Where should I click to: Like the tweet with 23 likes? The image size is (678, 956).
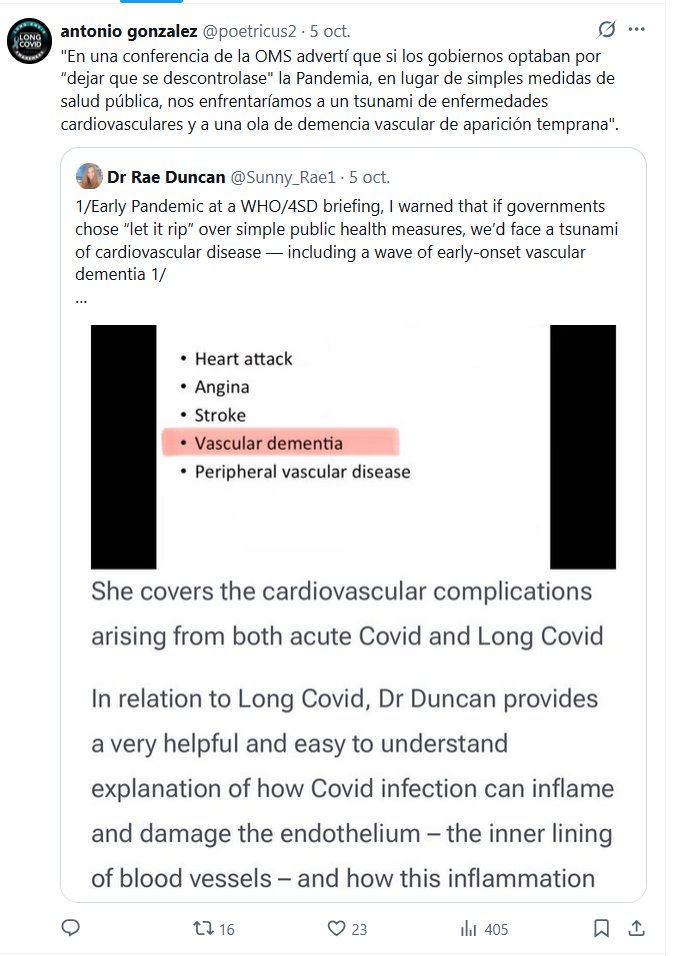click(x=335, y=928)
